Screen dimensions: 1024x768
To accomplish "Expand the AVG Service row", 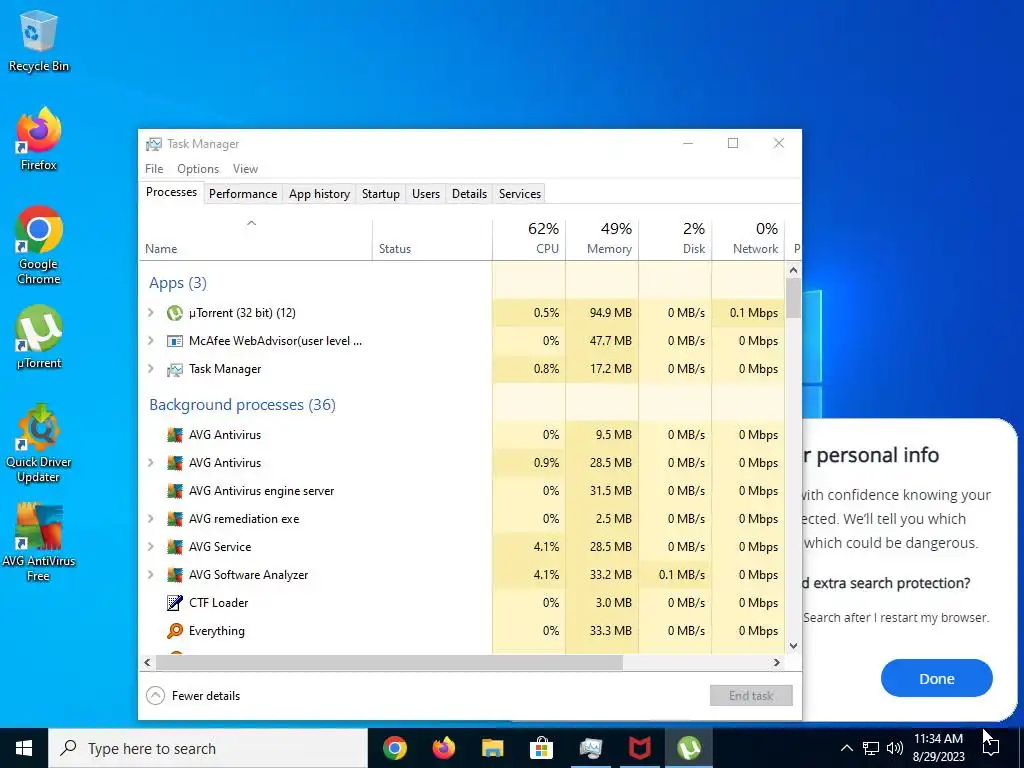I will [x=151, y=547].
